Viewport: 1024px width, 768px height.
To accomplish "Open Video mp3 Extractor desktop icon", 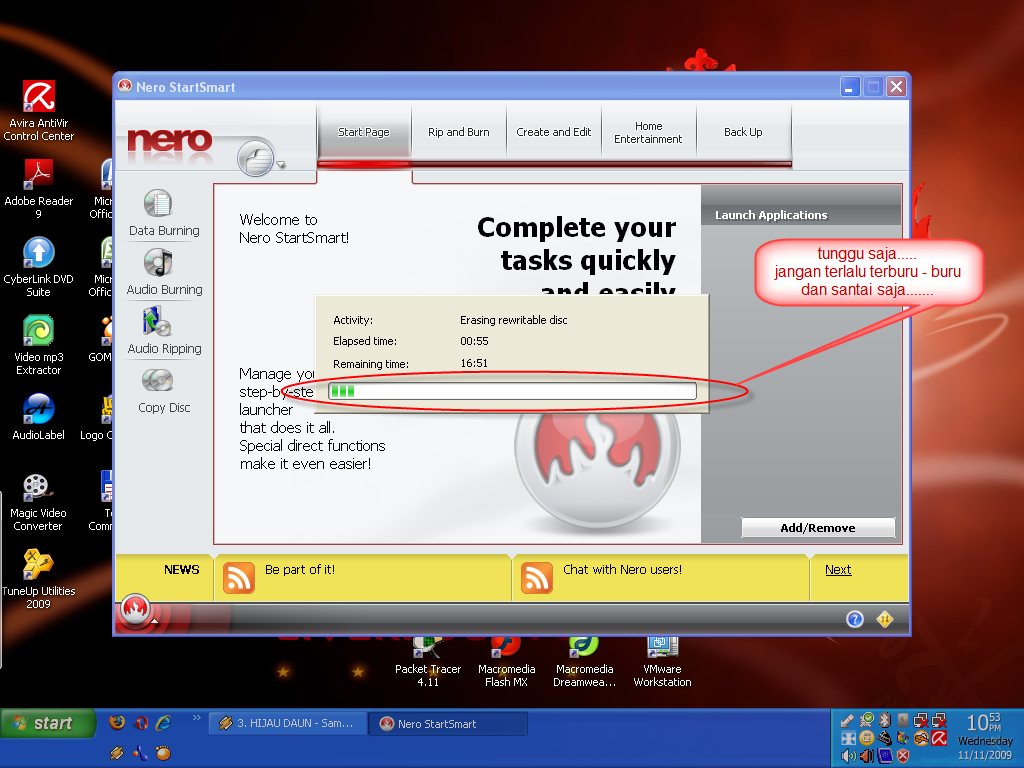I will [x=39, y=345].
